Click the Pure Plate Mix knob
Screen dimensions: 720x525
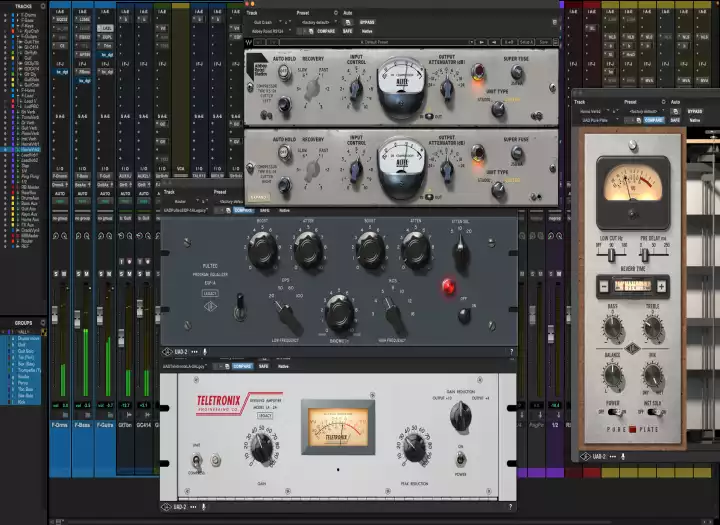tap(652, 376)
